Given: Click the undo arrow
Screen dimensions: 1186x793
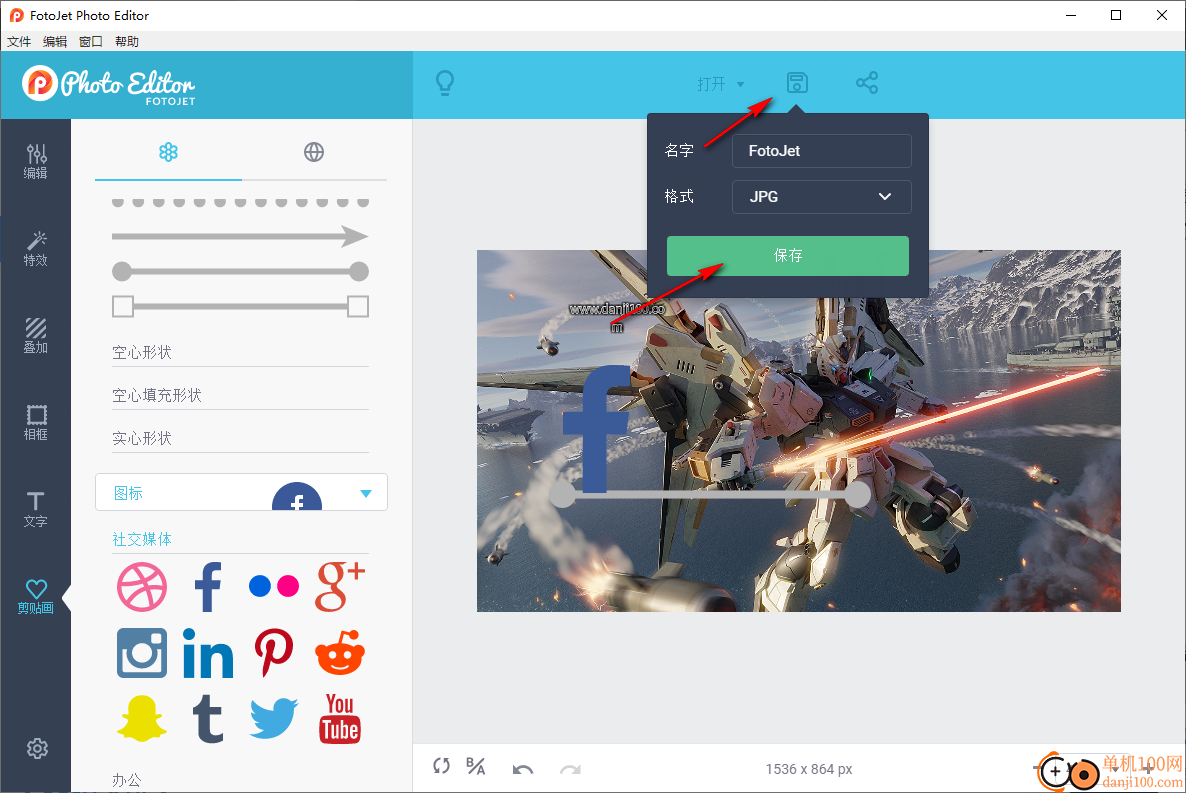Looking at the screenshot, I should pyautogui.click(x=523, y=770).
